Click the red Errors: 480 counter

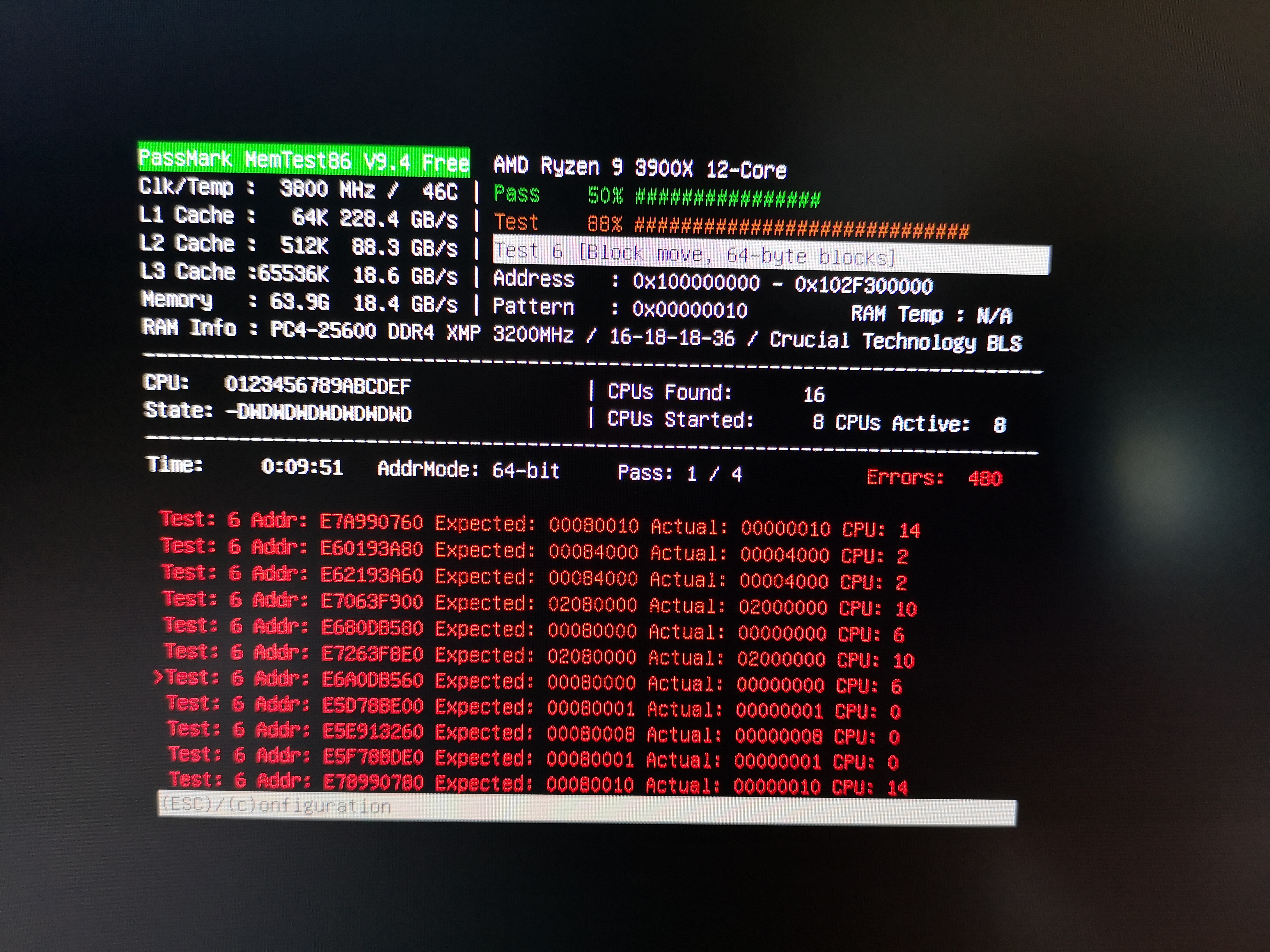pyautogui.click(x=934, y=478)
